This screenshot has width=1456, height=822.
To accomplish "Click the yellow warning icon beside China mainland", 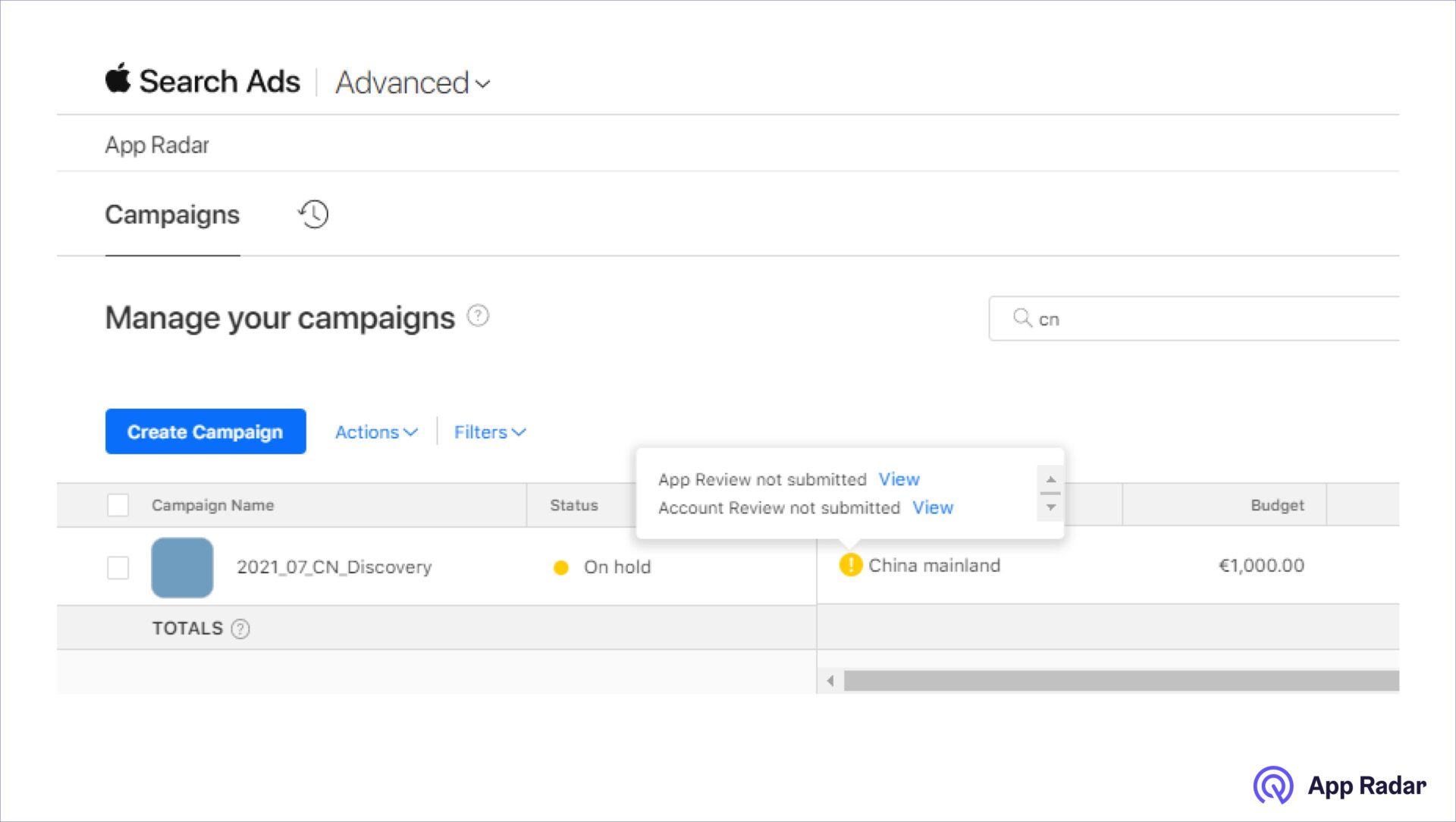I will coord(851,565).
